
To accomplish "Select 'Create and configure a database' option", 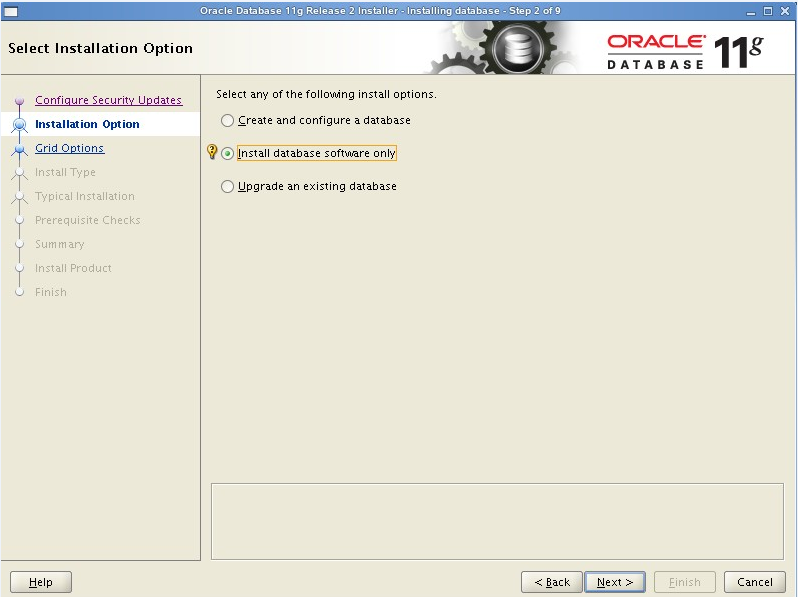I will [x=228, y=120].
